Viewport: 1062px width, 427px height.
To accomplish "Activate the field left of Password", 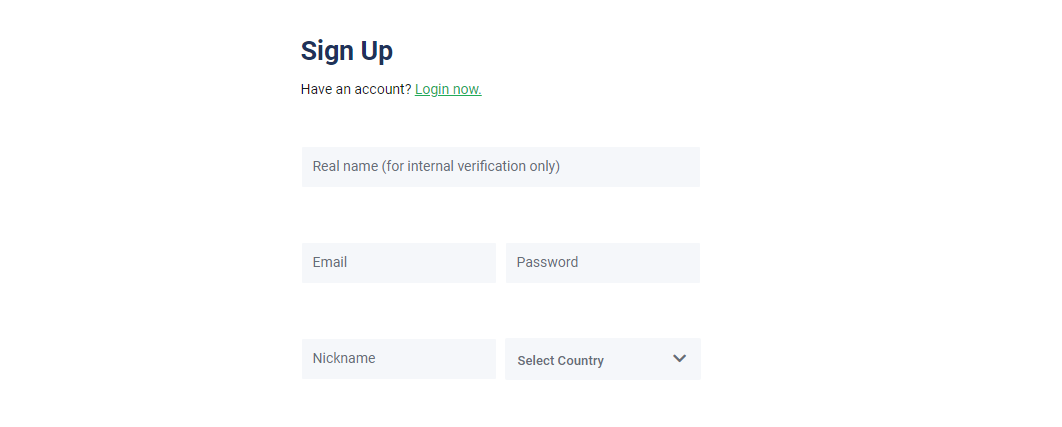I will pos(398,262).
